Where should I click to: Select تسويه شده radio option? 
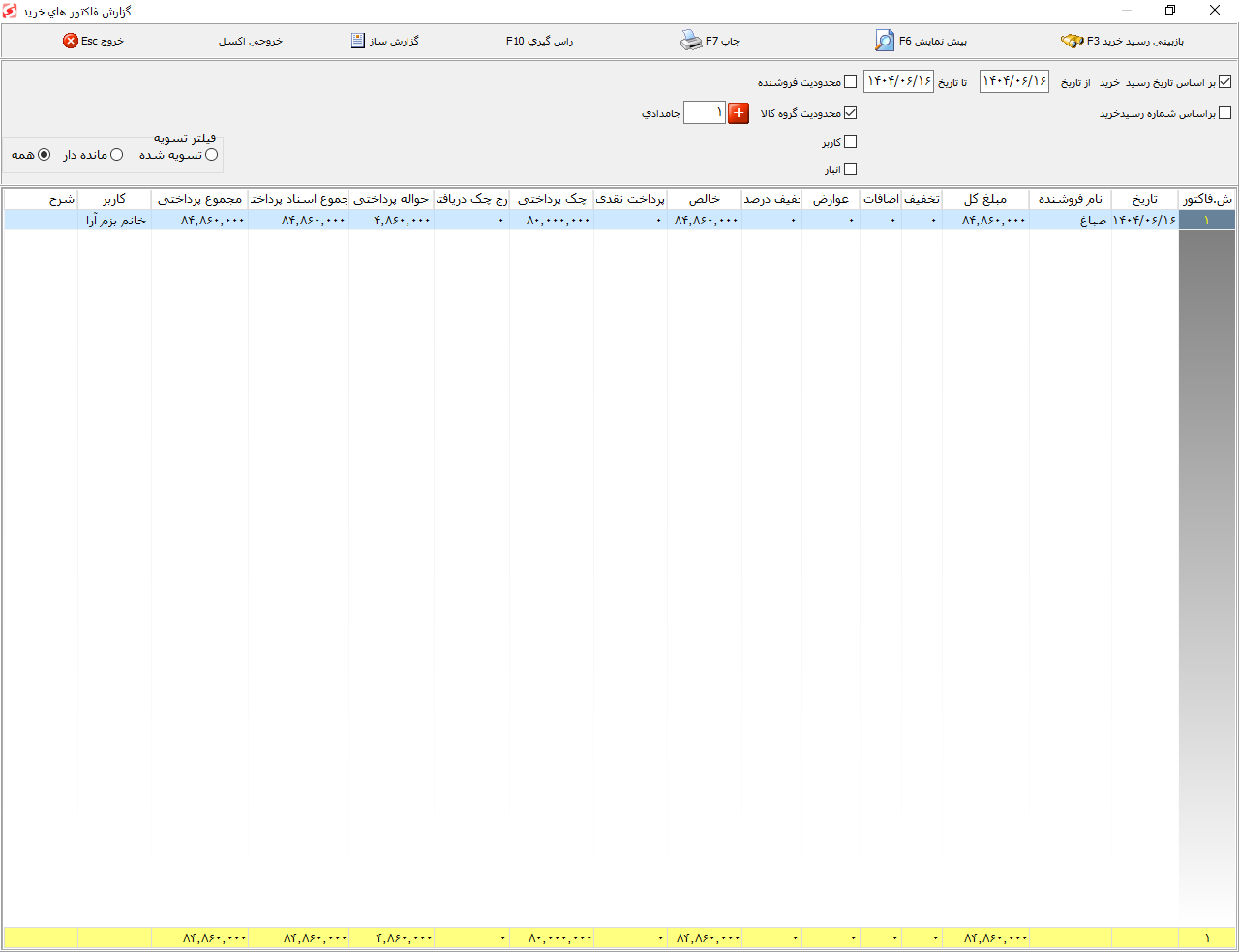coord(212,155)
